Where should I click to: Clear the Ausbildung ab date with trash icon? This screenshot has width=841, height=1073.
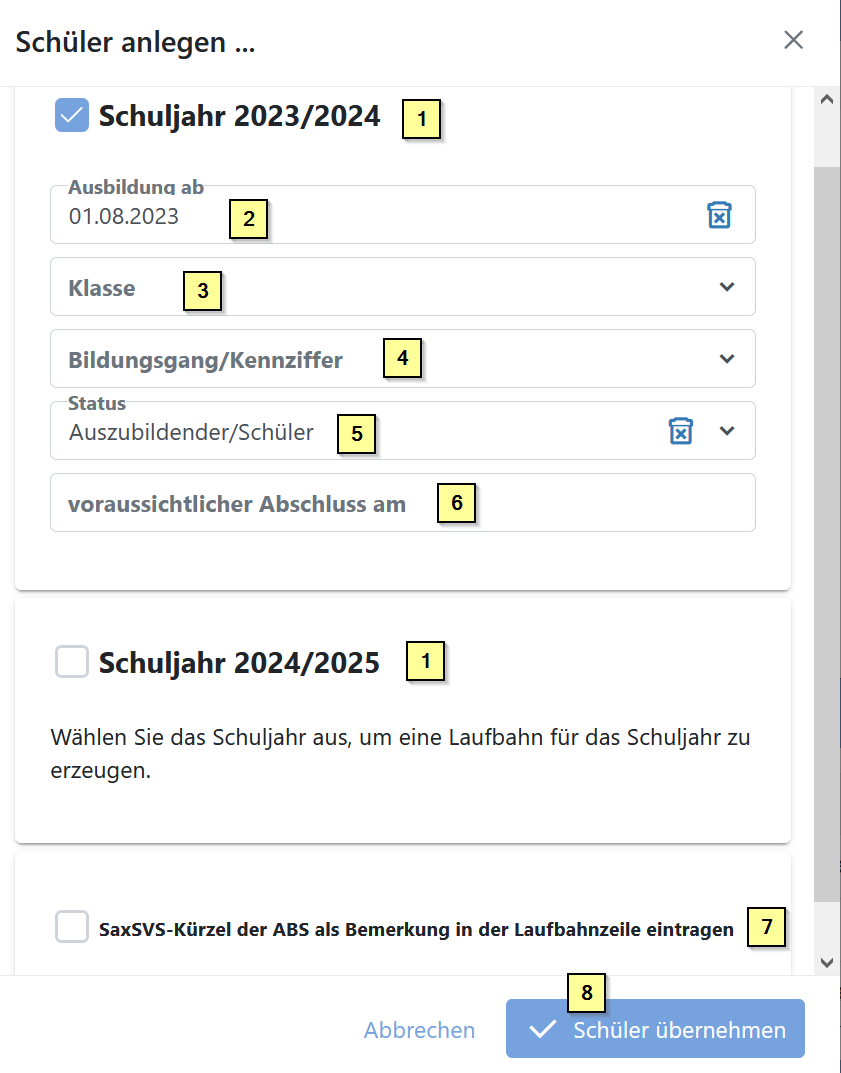[719, 215]
